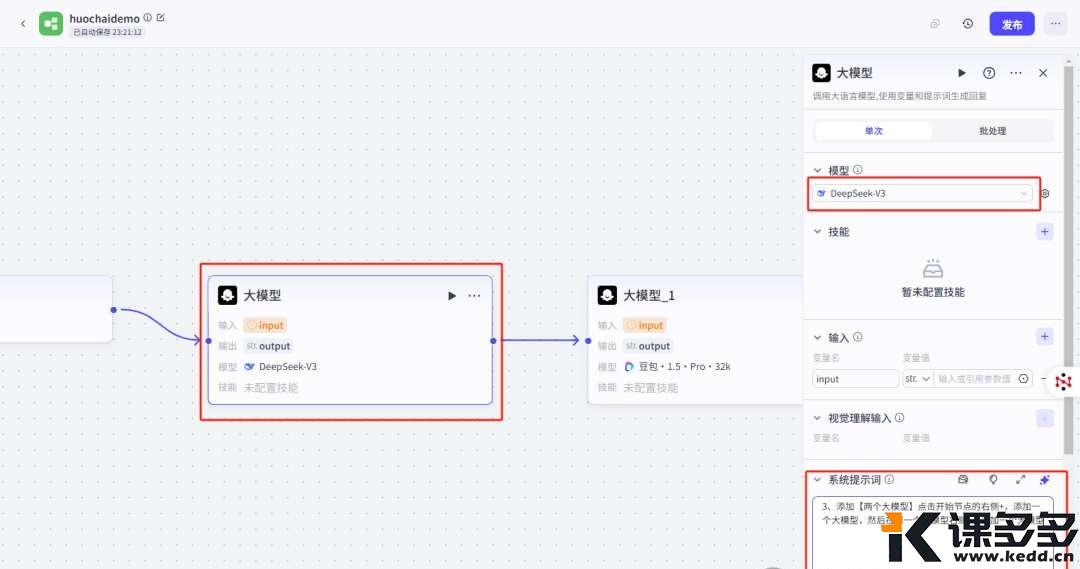Expand the system prompt editor
The image size is (1080, 569).
tap(1021, 479)
